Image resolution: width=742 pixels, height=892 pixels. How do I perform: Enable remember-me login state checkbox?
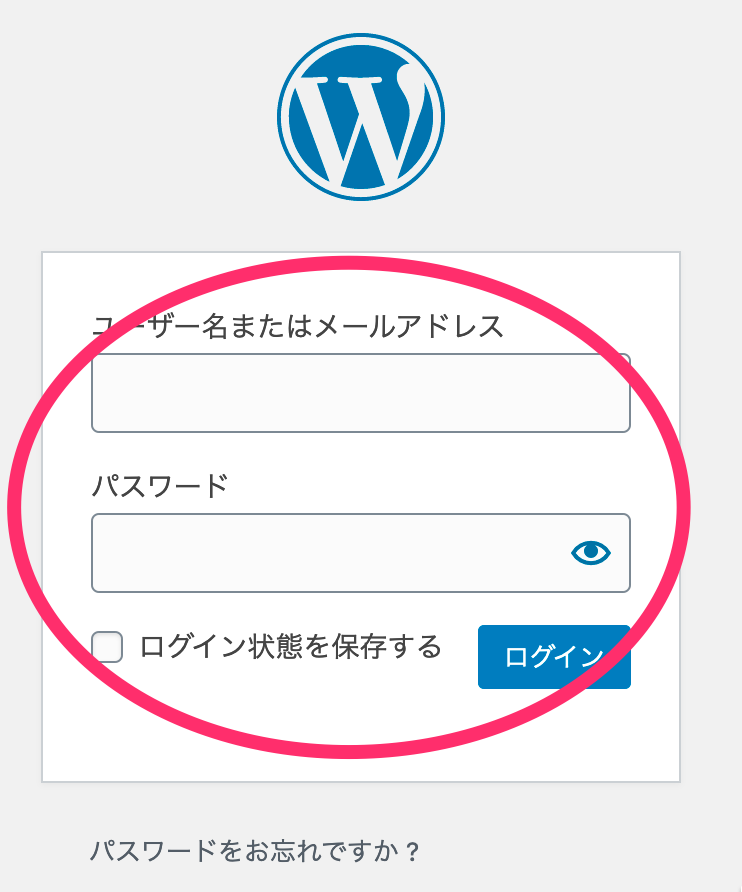tap(107, 647)
